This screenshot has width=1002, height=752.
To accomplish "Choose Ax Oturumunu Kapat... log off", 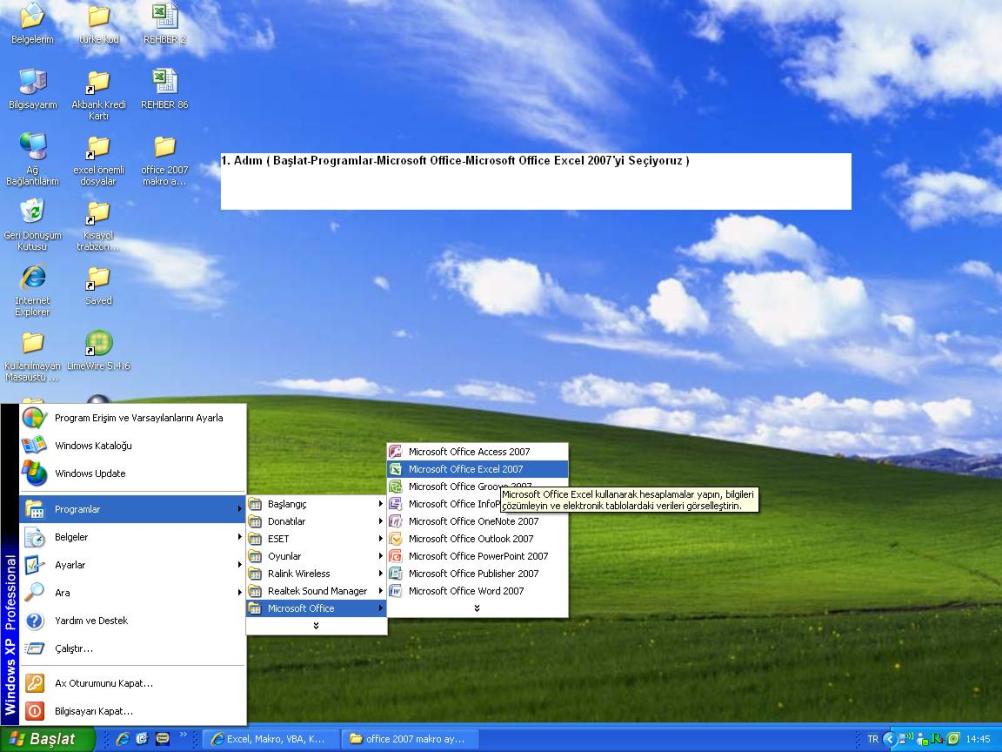I will pos(132,683).
